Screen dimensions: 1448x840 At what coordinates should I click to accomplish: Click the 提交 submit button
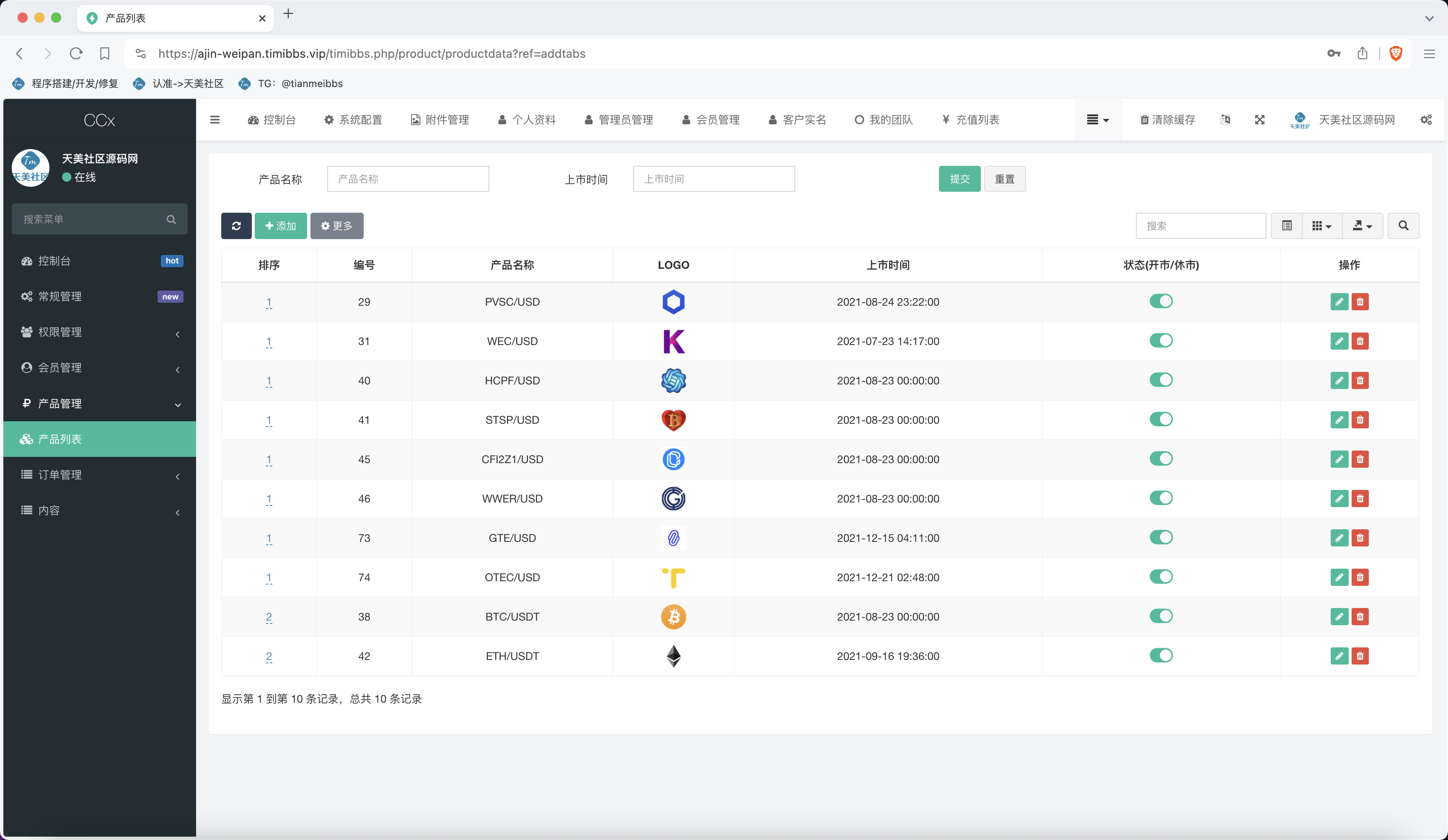coord(959,178)
